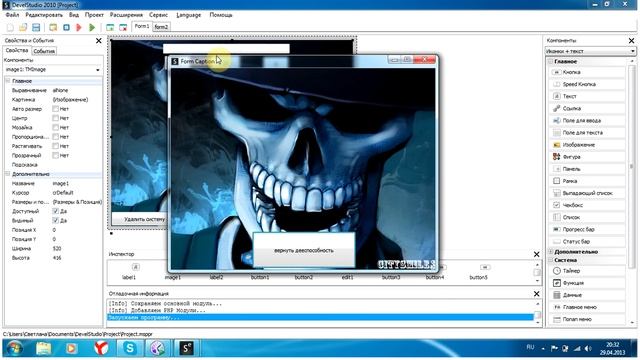The image size is (640, 360).
Task: Collapse the Система components group
Action: [x=551, y=260]
